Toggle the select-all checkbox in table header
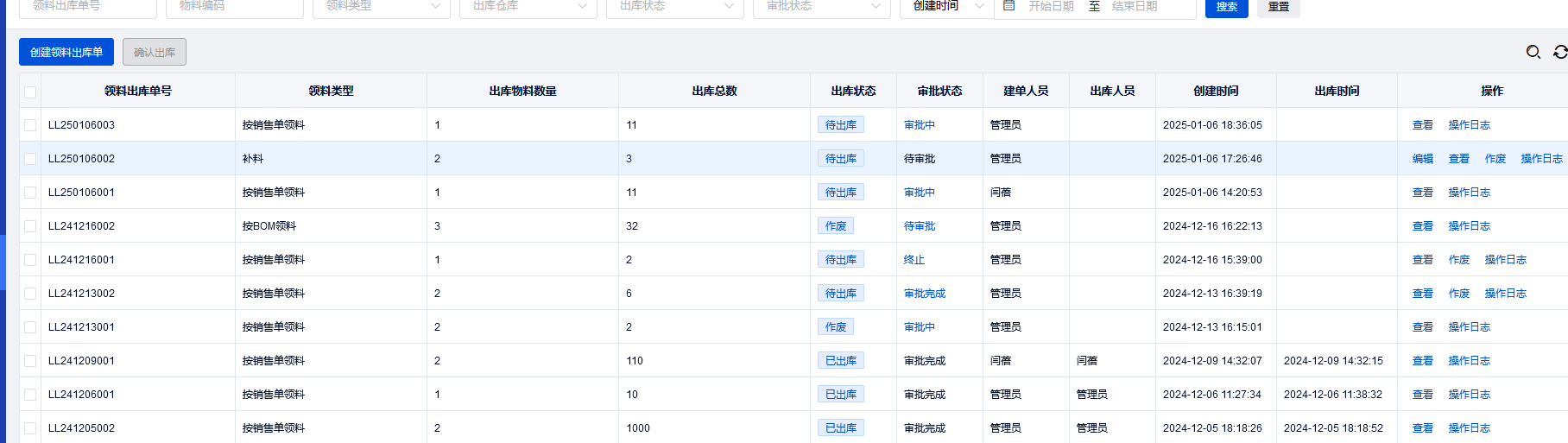Screen dimensions: 1568x443 point(30,92)
